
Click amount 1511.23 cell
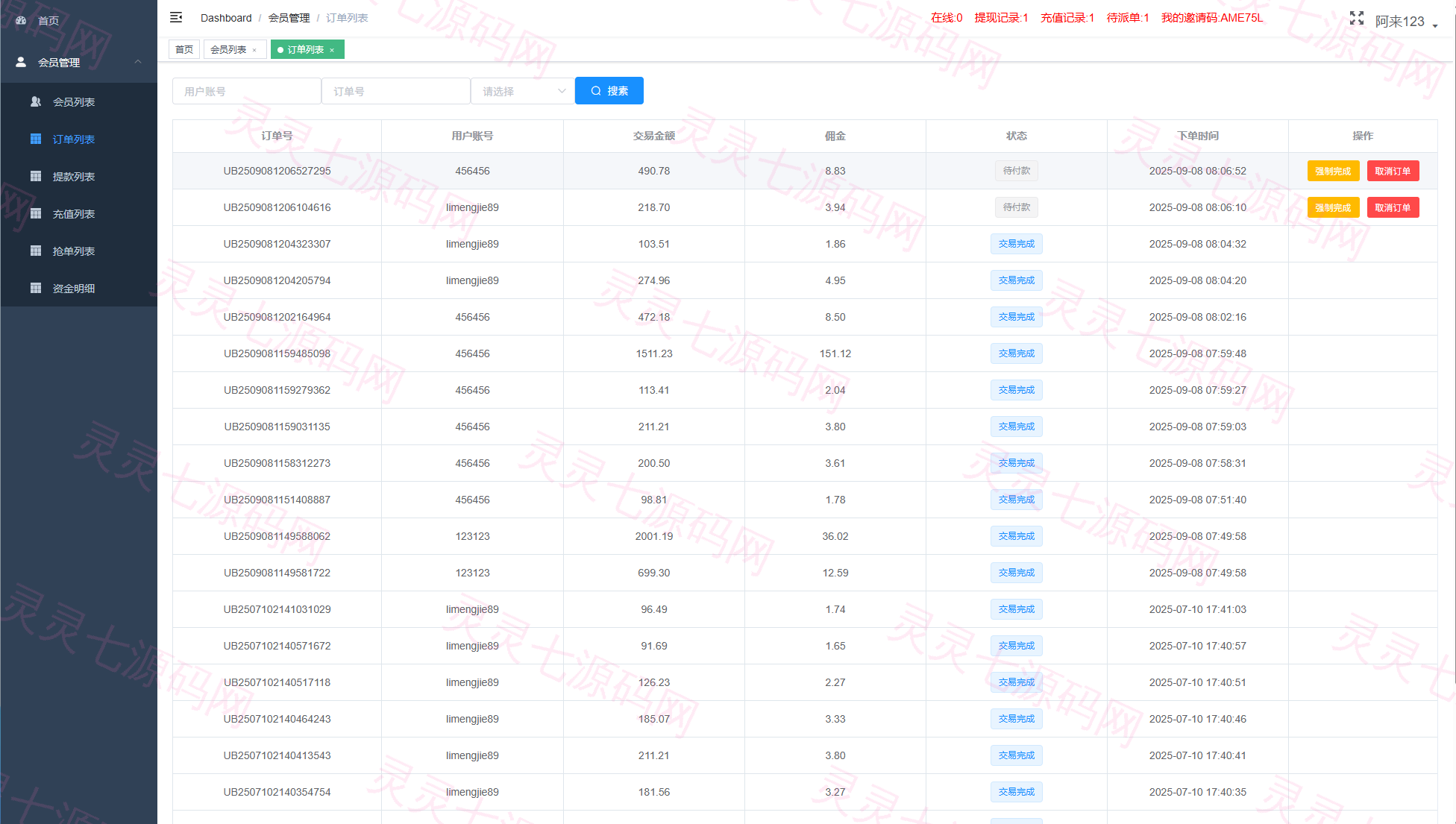coord(654,353)
